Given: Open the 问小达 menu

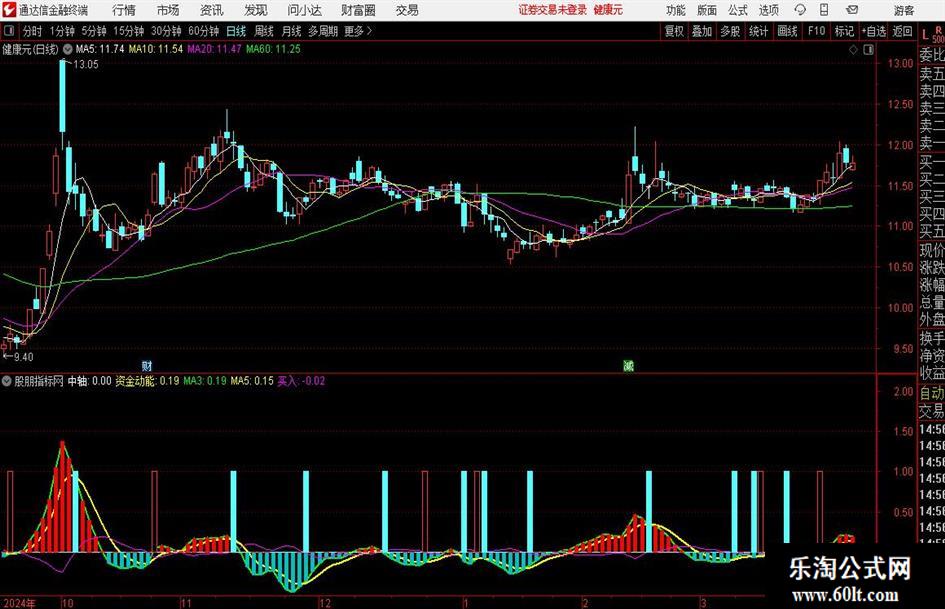Looking at the screenshot, I should 304,10.
